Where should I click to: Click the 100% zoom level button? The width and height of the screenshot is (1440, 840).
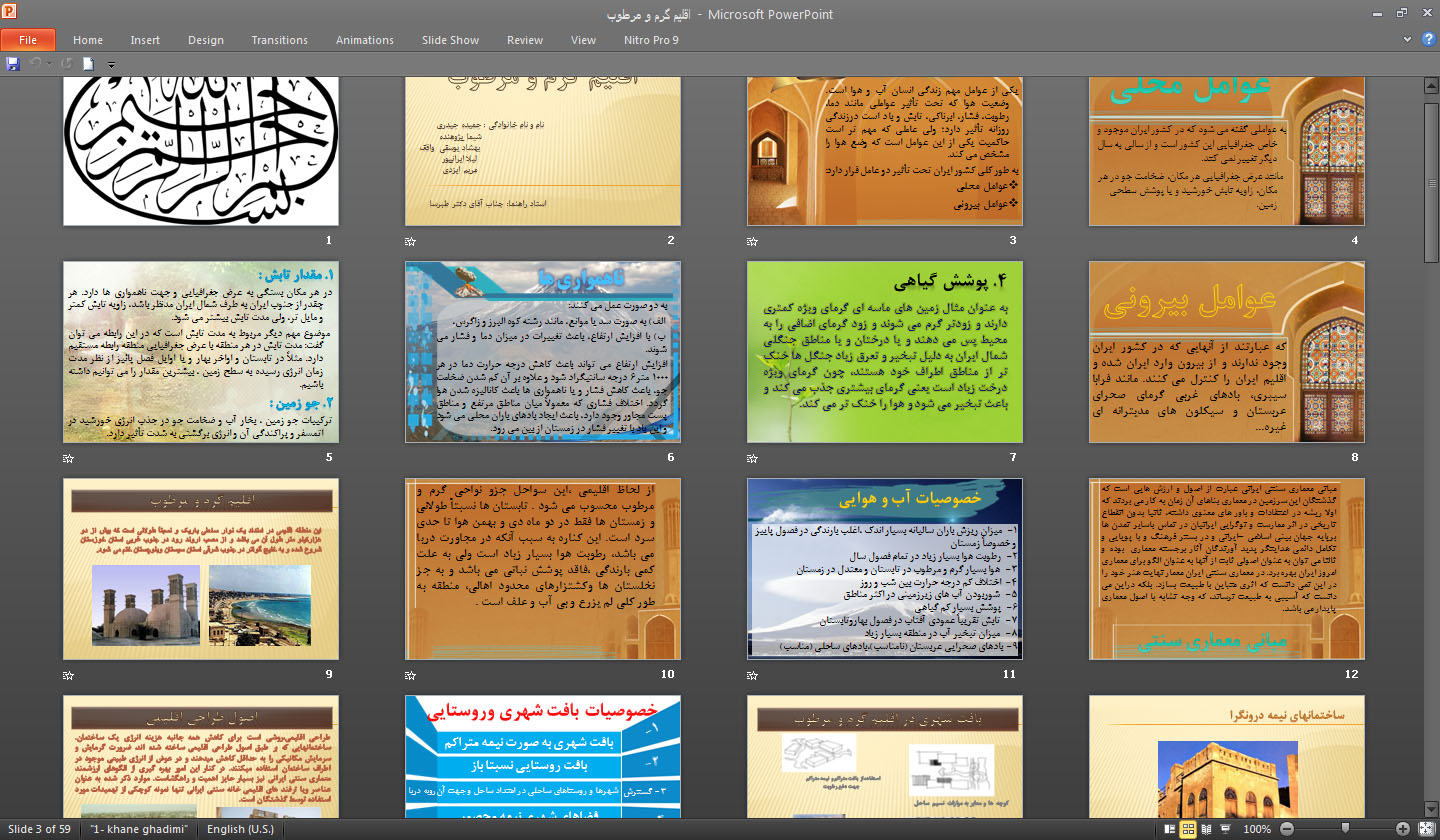tap(1257, 829)
